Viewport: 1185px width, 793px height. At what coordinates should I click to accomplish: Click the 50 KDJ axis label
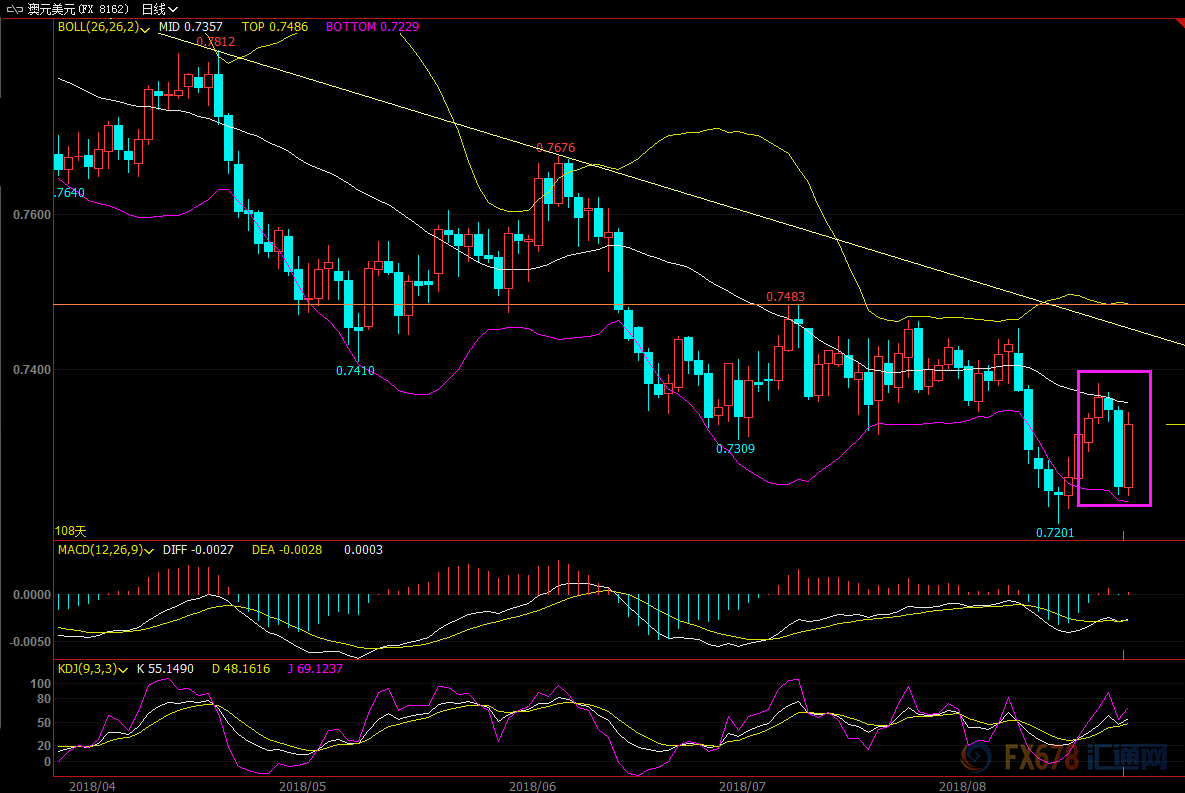44,723
